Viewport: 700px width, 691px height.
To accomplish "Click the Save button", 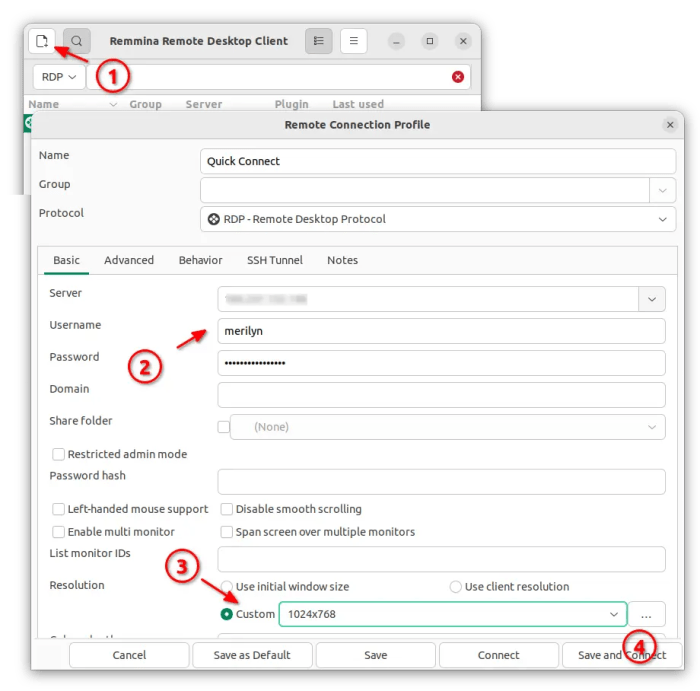I will point(375,655).
